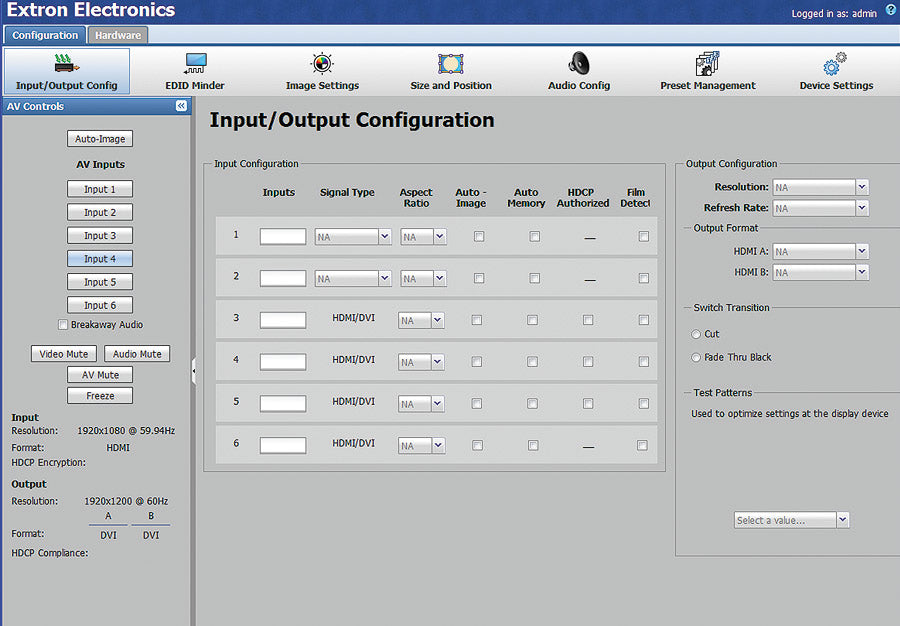
Task: Click the Video Mute button
Action: click(64, 354)
